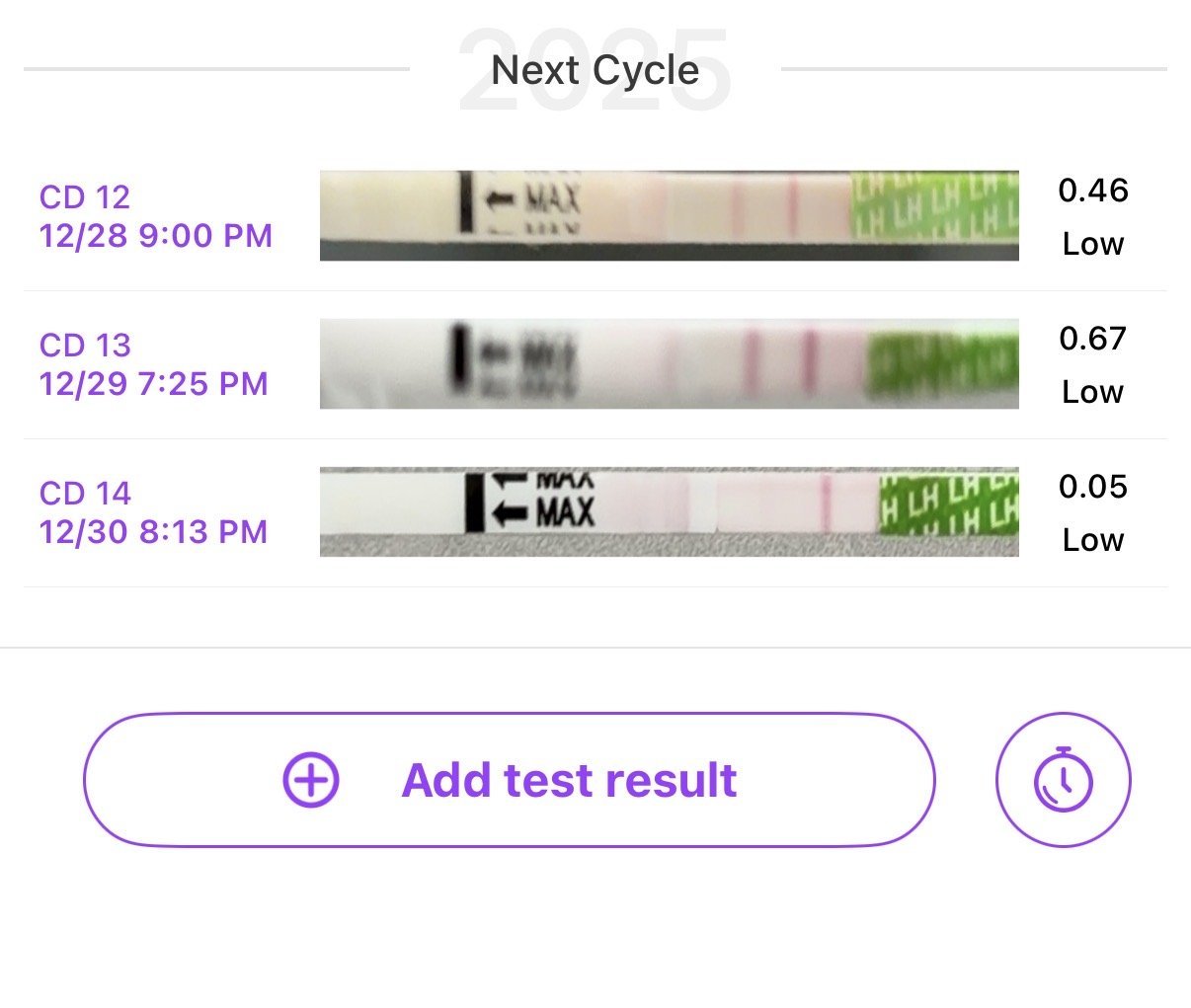Screen dimensions: 1191x1008
Task: Open the CD 12 test strip photo
Action: click(x=669, y=215)
